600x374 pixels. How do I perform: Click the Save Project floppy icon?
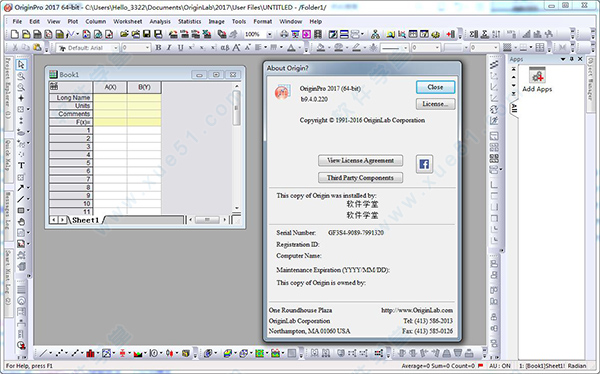[x=146, y=34]
